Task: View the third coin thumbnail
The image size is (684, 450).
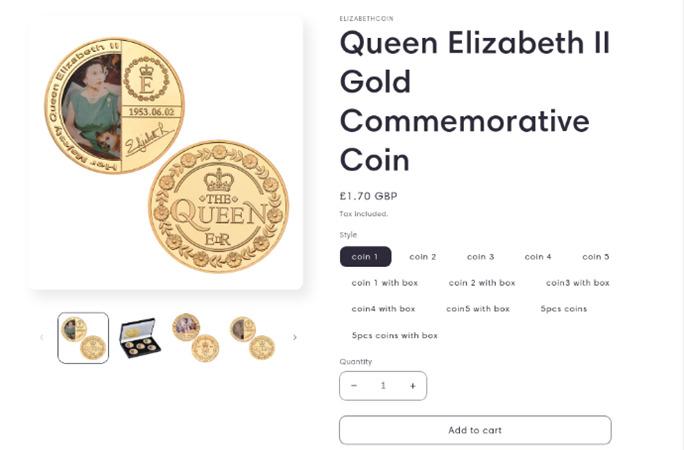Action: (x=194, y=338)
